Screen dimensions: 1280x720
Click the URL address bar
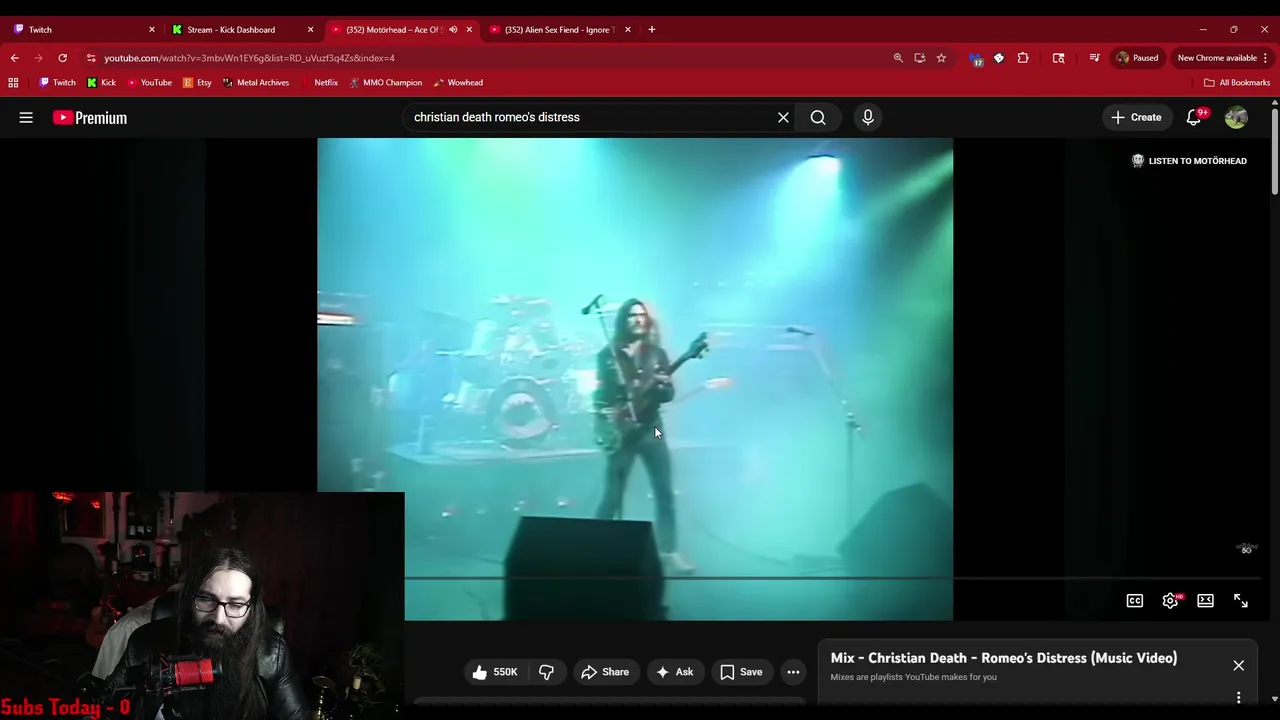490,58
